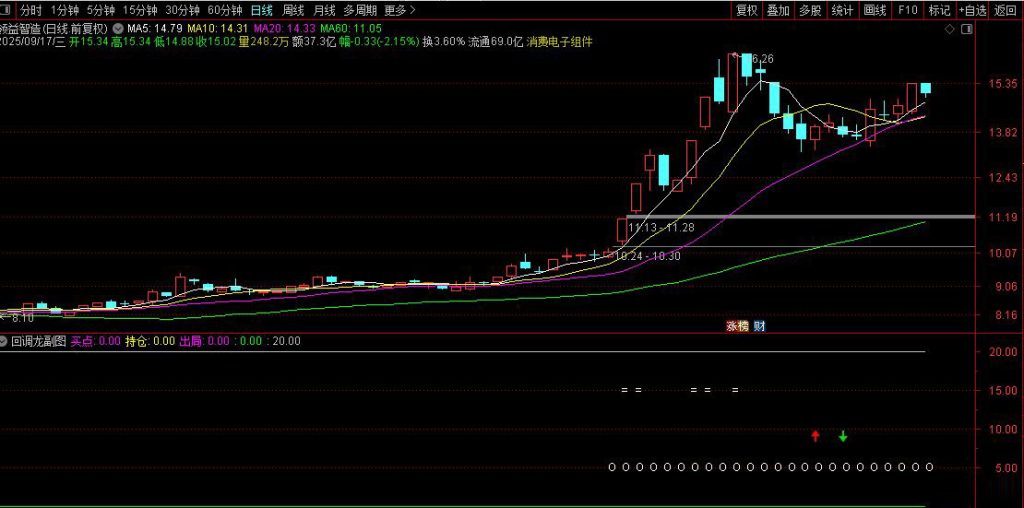Expand the 回调龙副图 indicator dropdown icon

pyautogui.click(x=5, y=341)
